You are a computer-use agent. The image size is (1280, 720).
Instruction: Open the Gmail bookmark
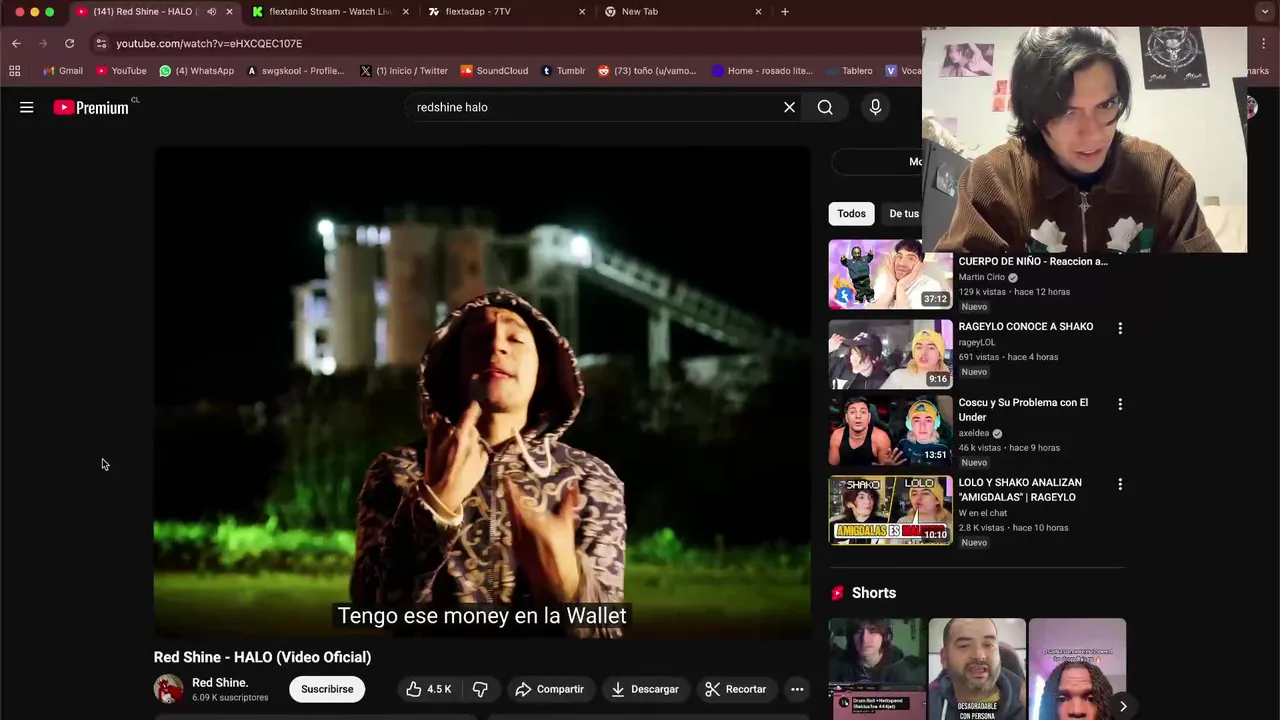(x=63, y=71)
